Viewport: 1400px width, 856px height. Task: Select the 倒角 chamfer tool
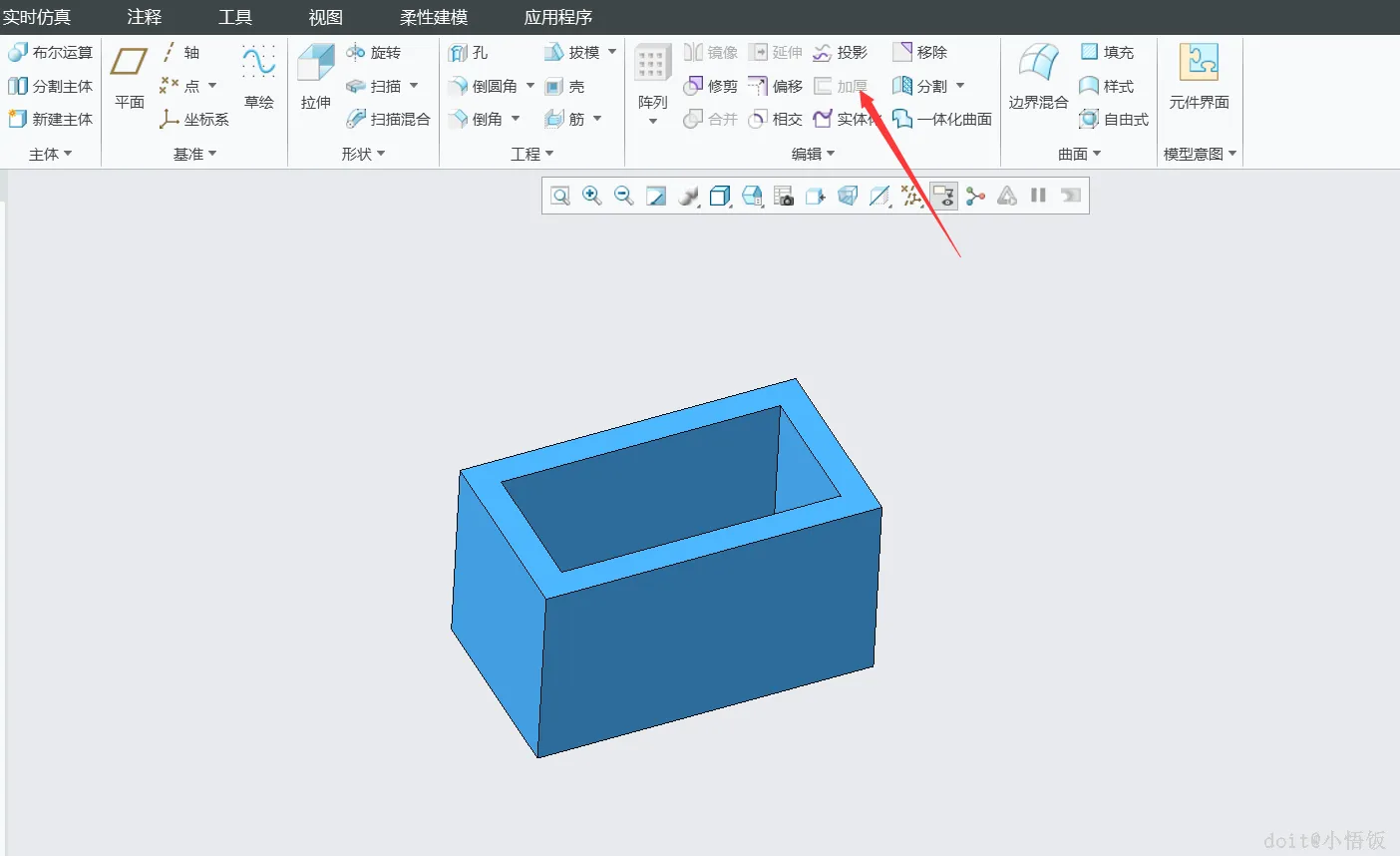tap(476, 119)
